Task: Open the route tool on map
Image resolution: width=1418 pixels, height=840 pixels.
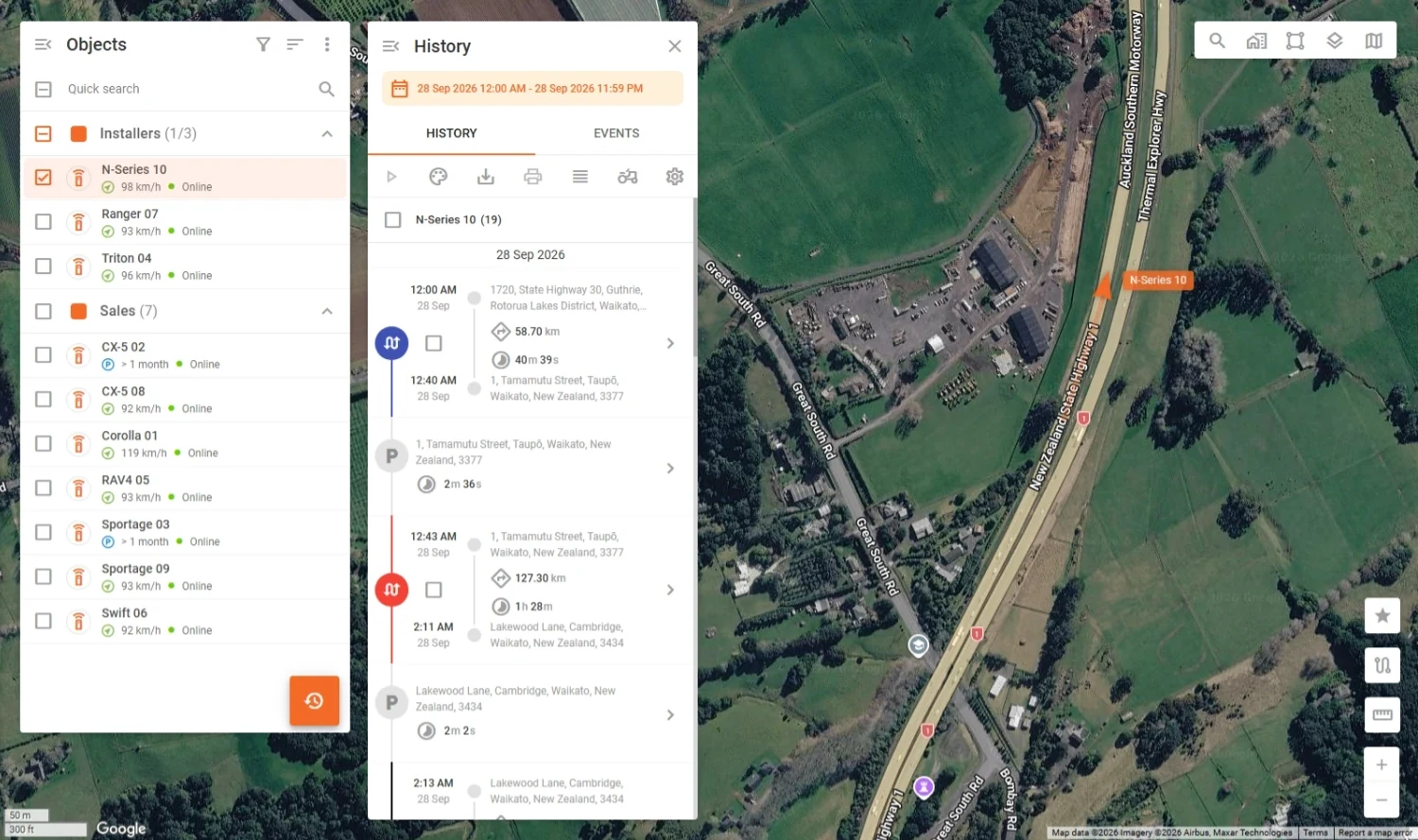Action: (1382, 665)
